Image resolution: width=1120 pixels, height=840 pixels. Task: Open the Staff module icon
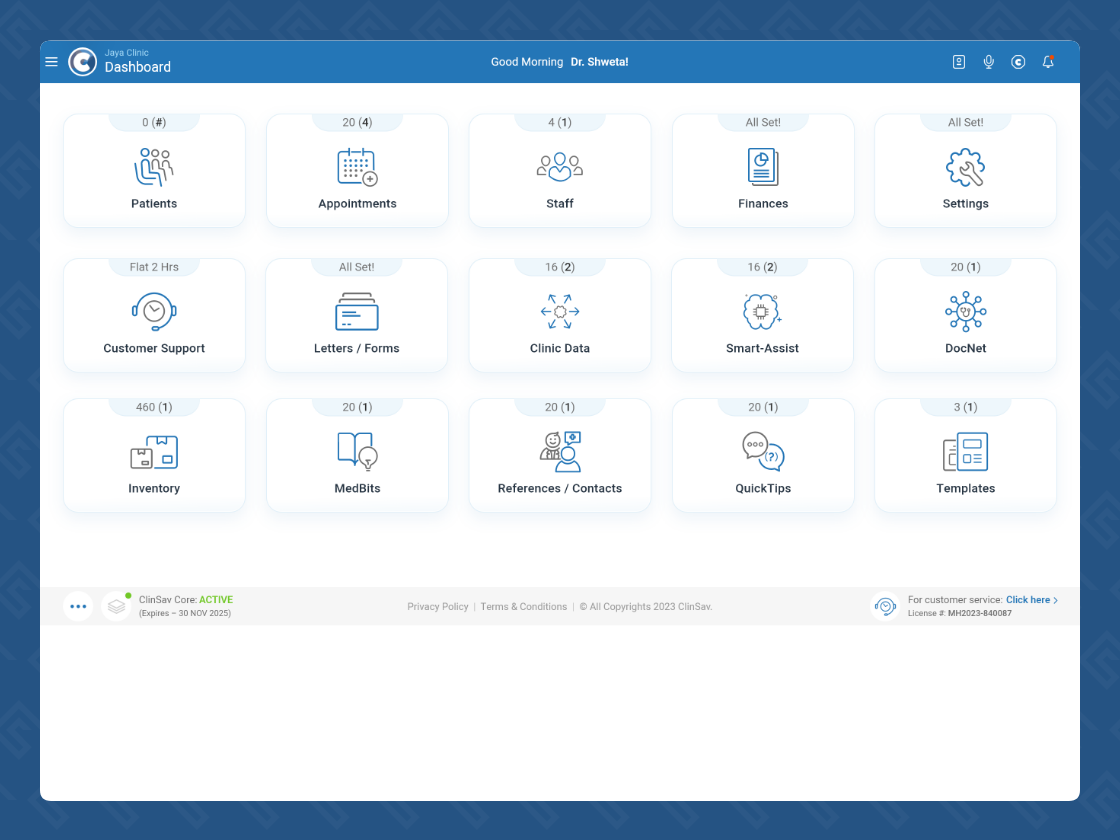point(560,168)
